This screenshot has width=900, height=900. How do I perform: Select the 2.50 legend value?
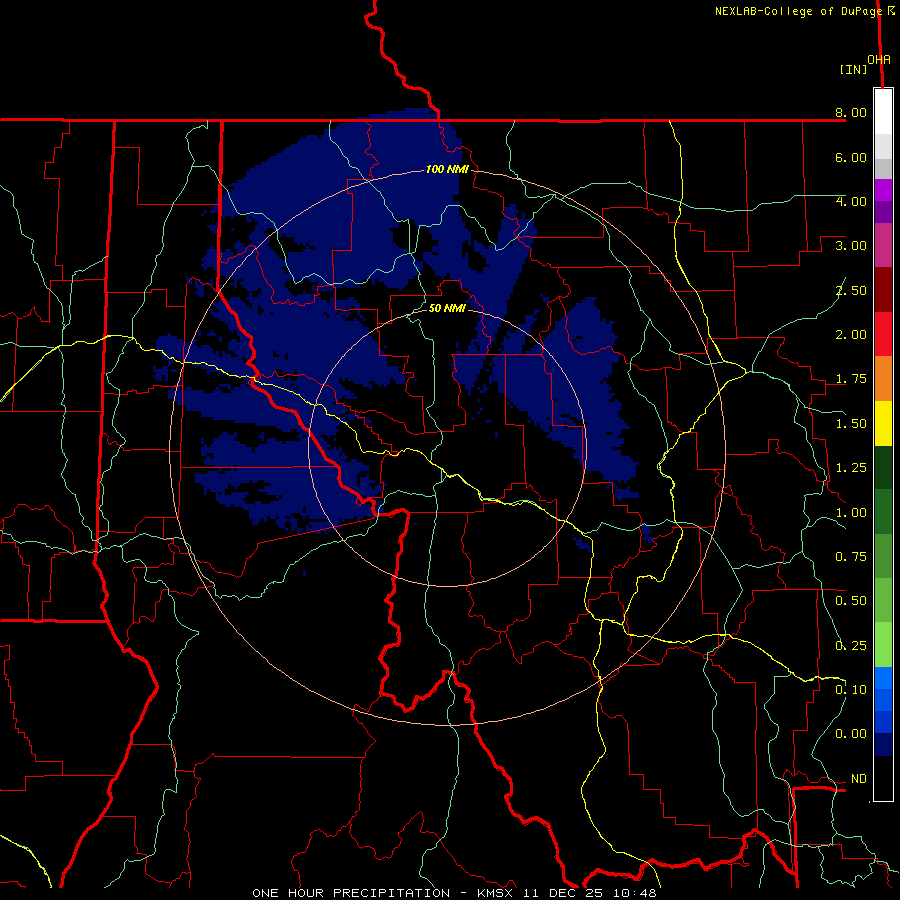tap(851, 290)
